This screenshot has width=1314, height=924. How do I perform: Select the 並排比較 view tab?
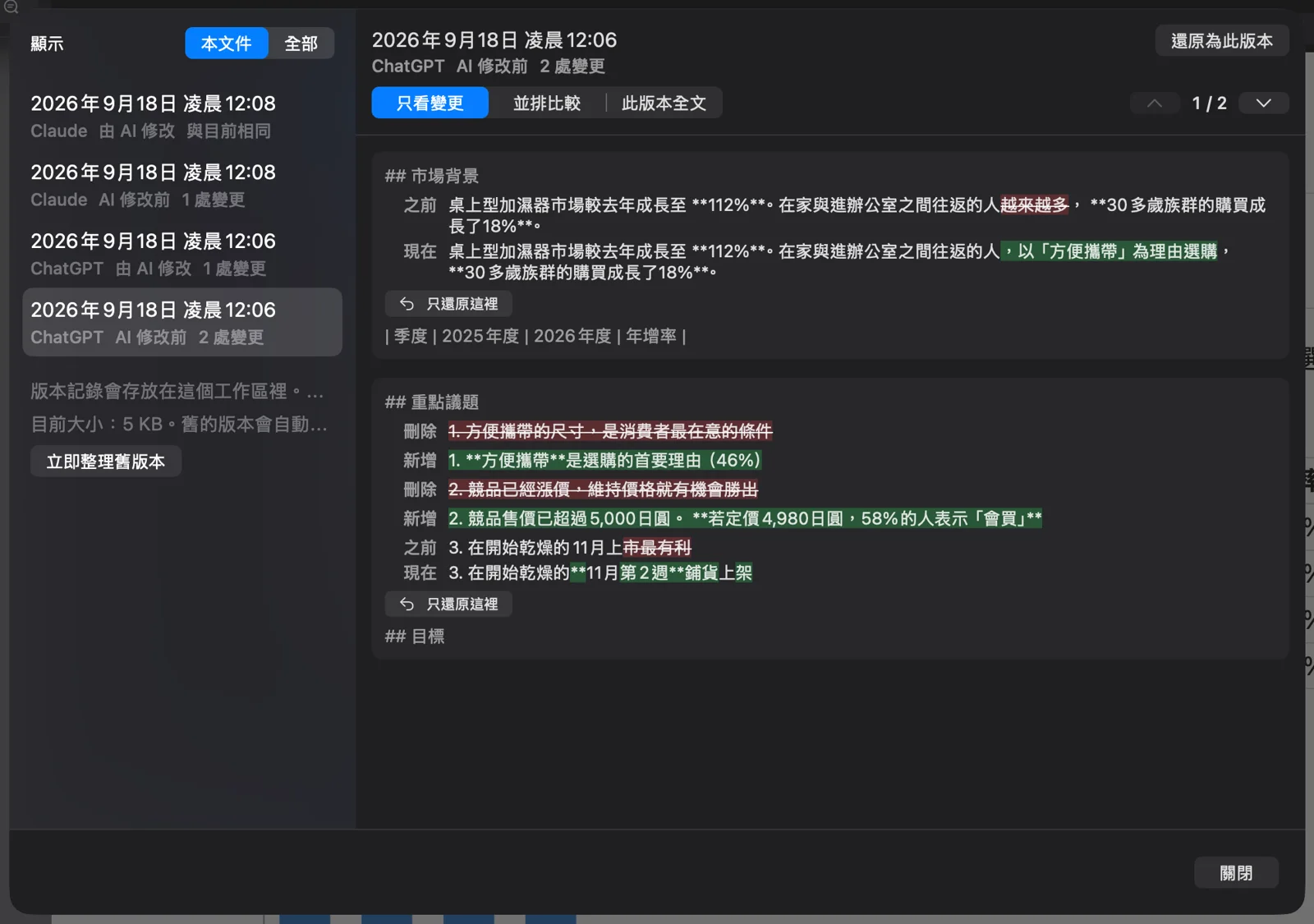[547, 103]
